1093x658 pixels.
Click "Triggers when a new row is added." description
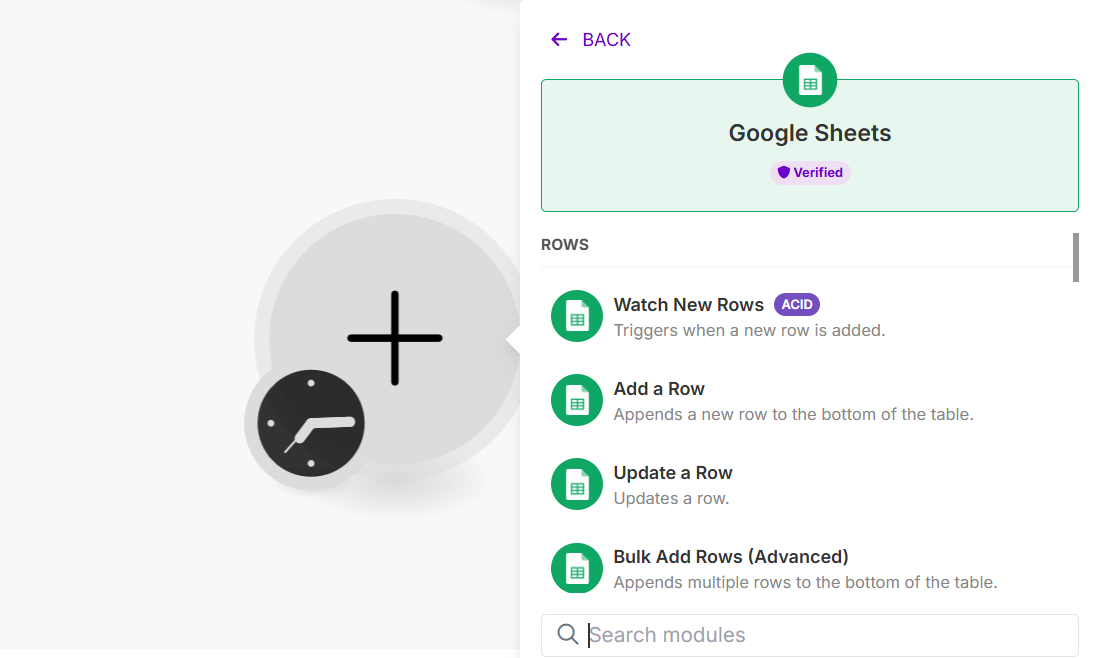[x=749, y=330]
